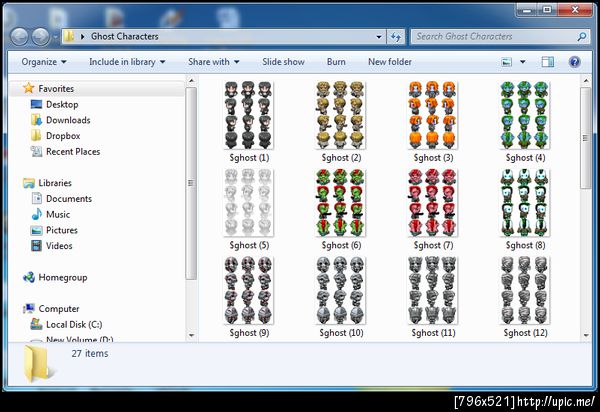Select the $ghost (1) dark-haired sprite thumbnail

(248, 115)
